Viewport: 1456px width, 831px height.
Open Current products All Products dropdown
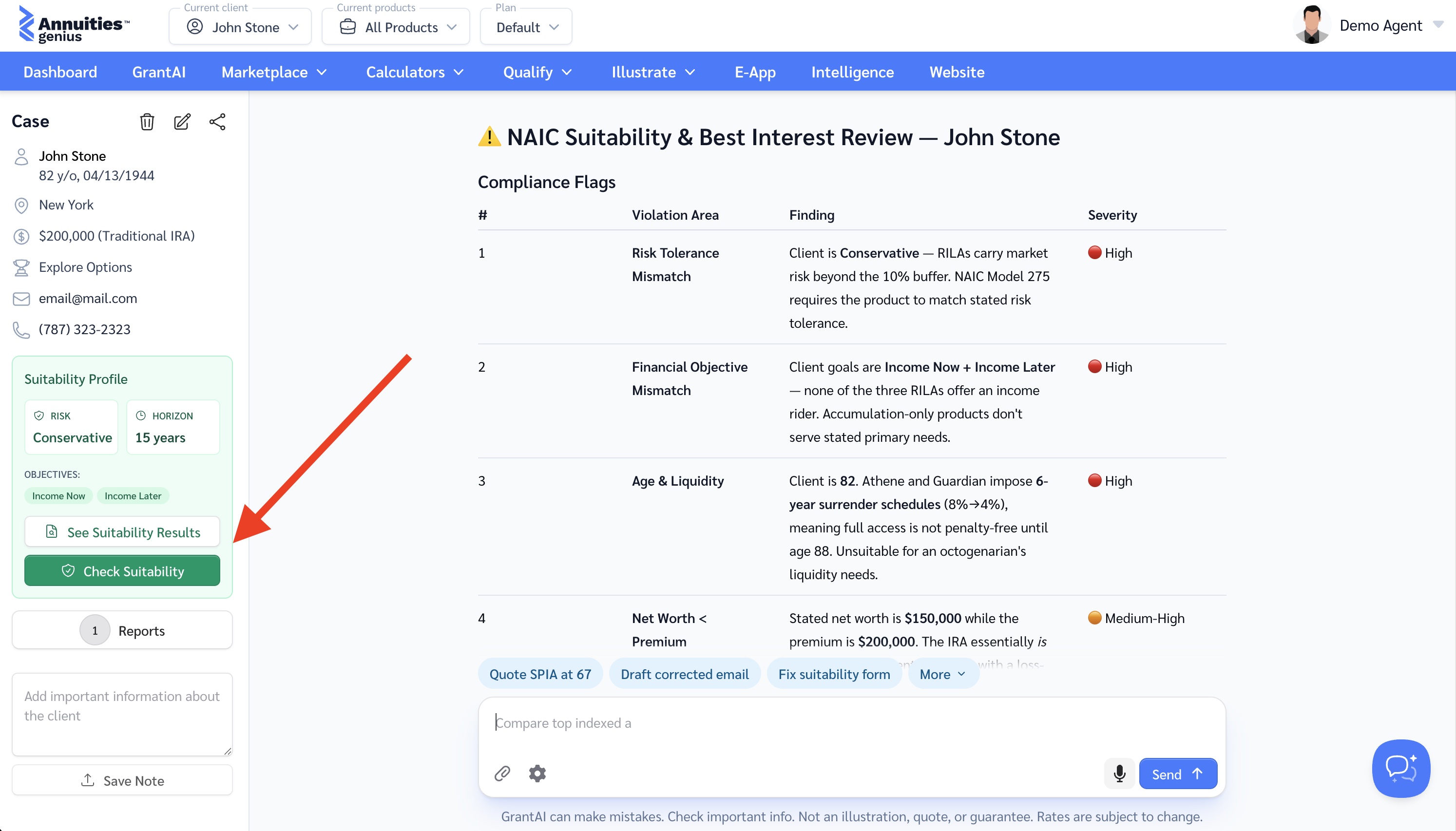(x=396, y=27)
